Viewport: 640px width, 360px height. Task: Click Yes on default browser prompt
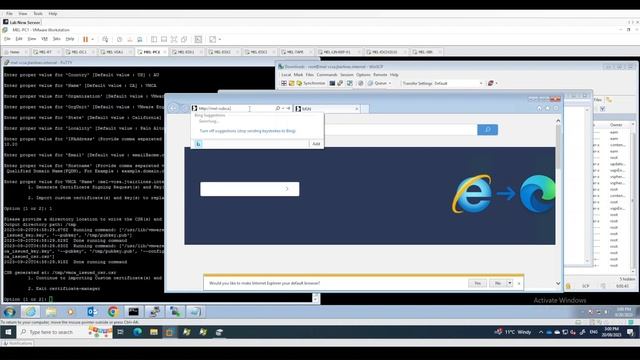point(477,283)
